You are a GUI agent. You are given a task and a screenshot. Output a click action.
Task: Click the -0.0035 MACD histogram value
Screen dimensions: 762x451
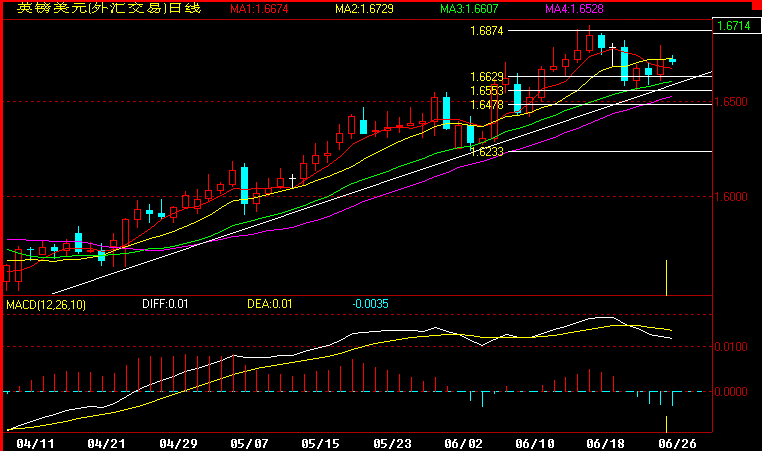(x=370, y=304)
